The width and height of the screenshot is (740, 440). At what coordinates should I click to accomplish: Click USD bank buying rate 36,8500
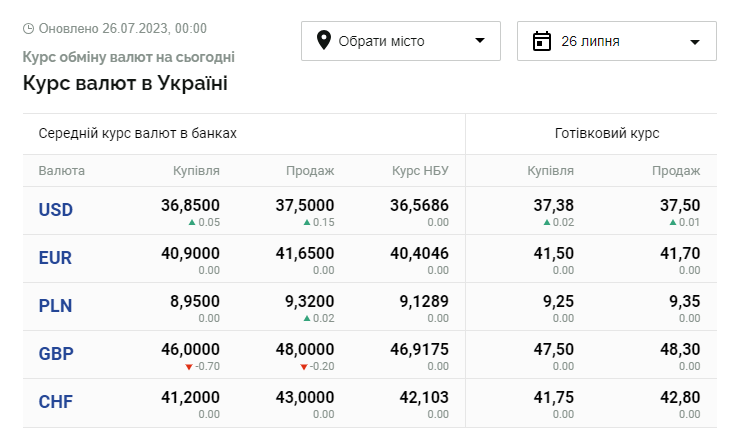(190, 205)
